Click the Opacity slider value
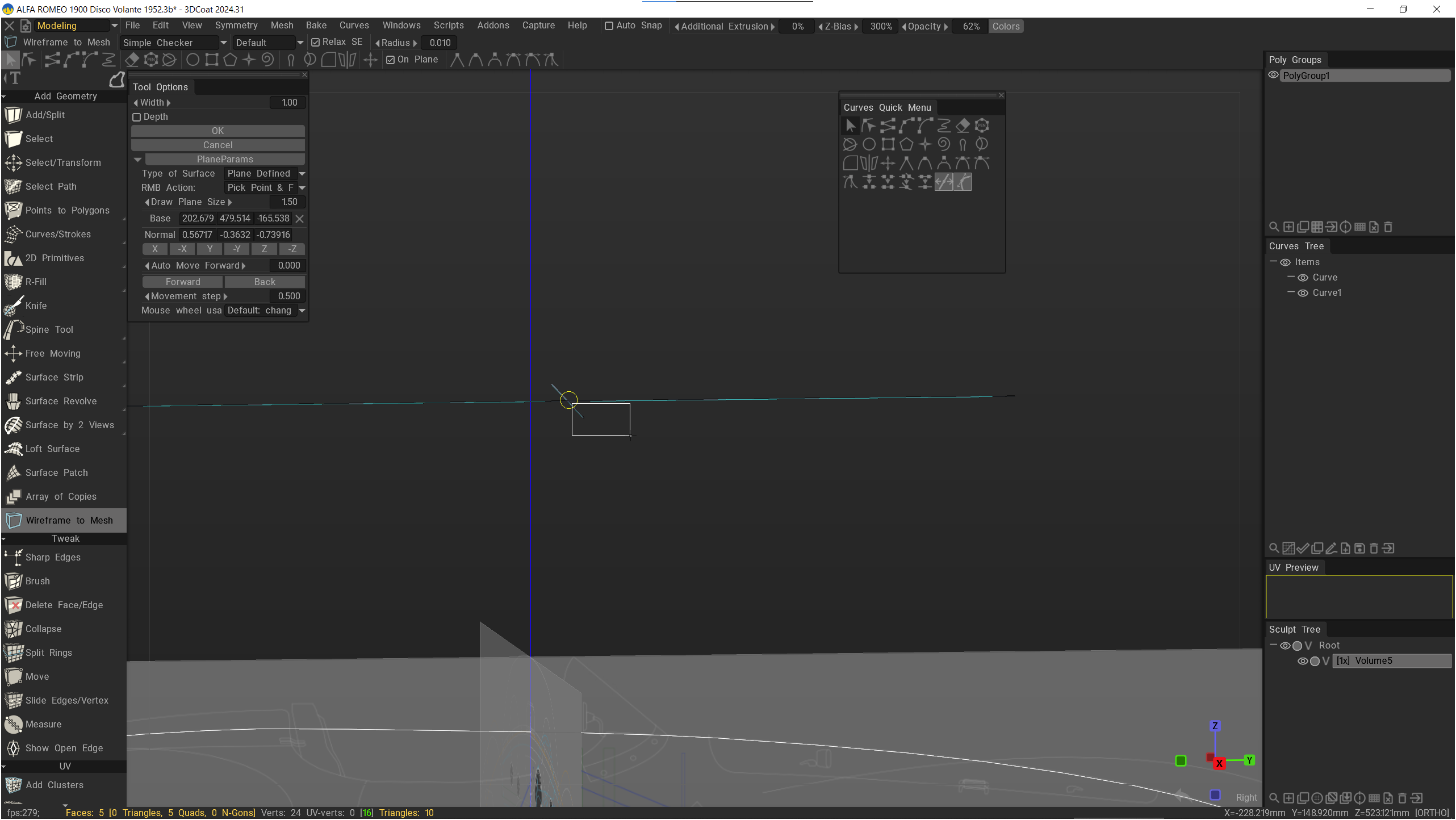The width and height of the screenshot is (1456, 820). tap(970, 27)
